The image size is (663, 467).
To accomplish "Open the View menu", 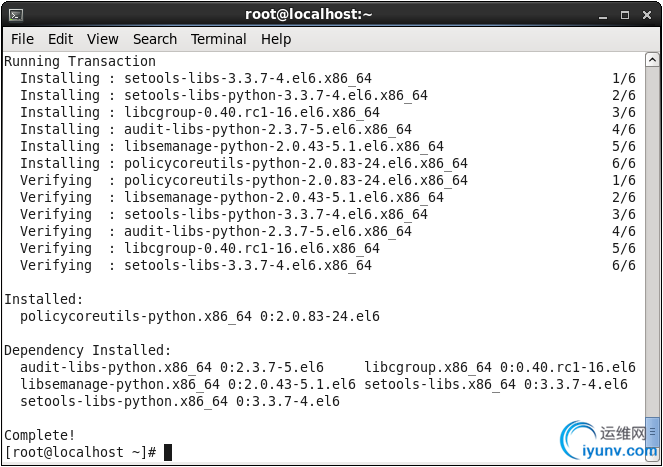I will [x=103, y=39].
